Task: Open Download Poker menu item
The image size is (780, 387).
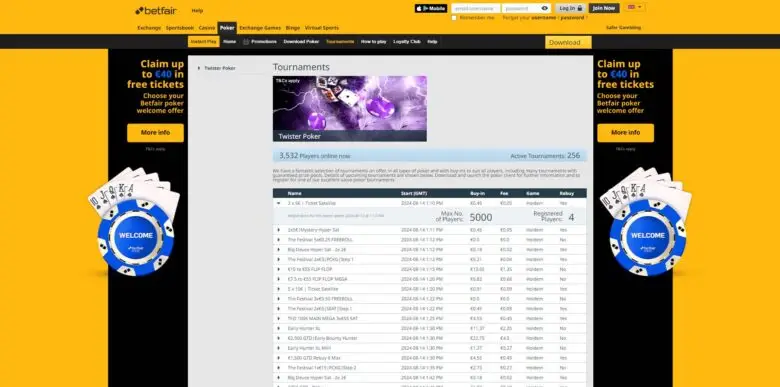Action: click(x=301, y=42)
